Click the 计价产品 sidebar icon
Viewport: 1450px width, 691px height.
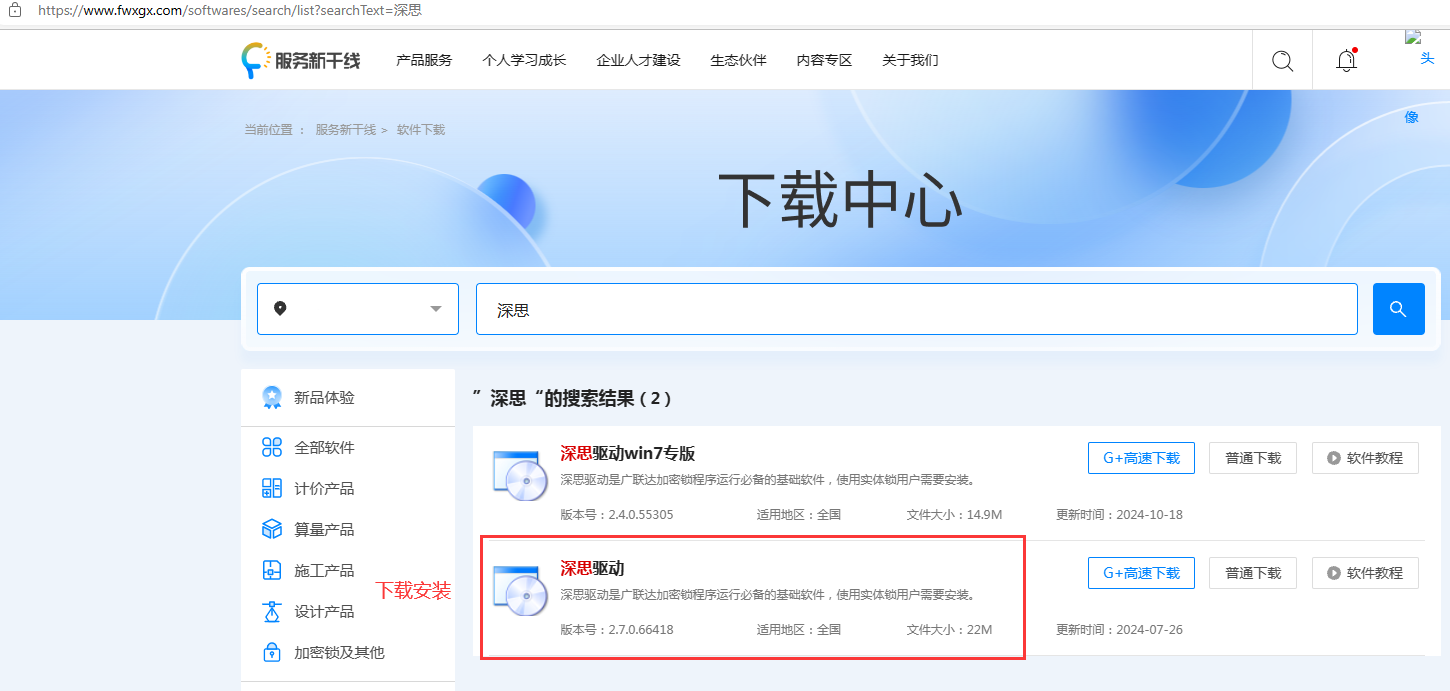[x=271, y=488]
